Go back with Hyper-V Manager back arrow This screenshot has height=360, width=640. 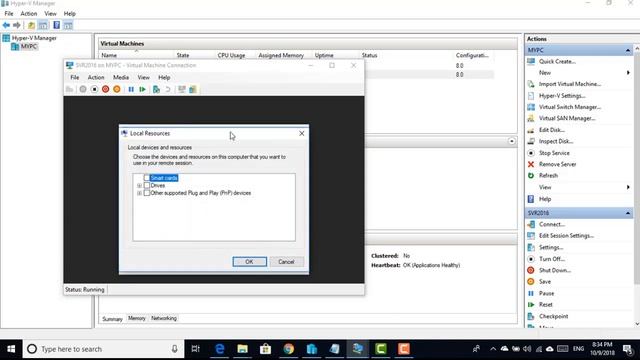click(6, 25)
